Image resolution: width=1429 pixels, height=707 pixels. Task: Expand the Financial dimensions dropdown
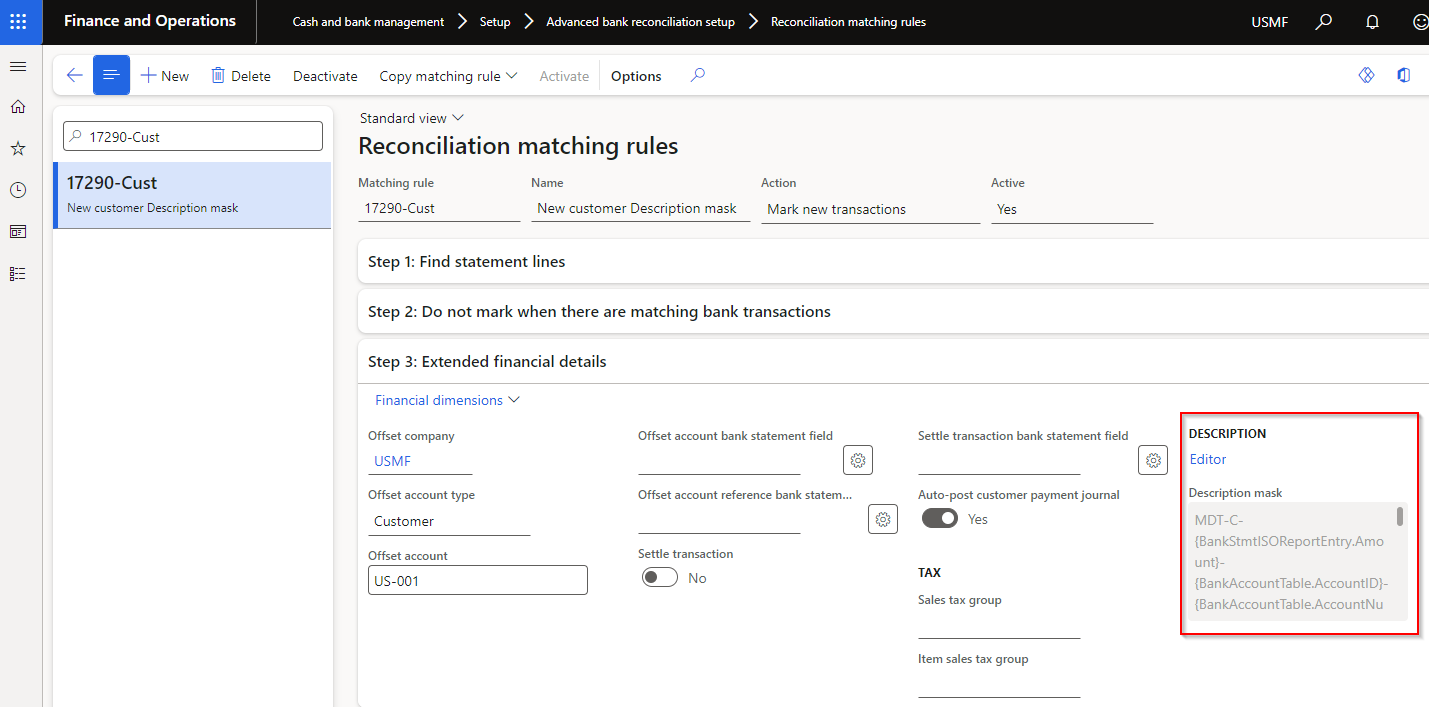pyautogui.click(x=446, y=400)
